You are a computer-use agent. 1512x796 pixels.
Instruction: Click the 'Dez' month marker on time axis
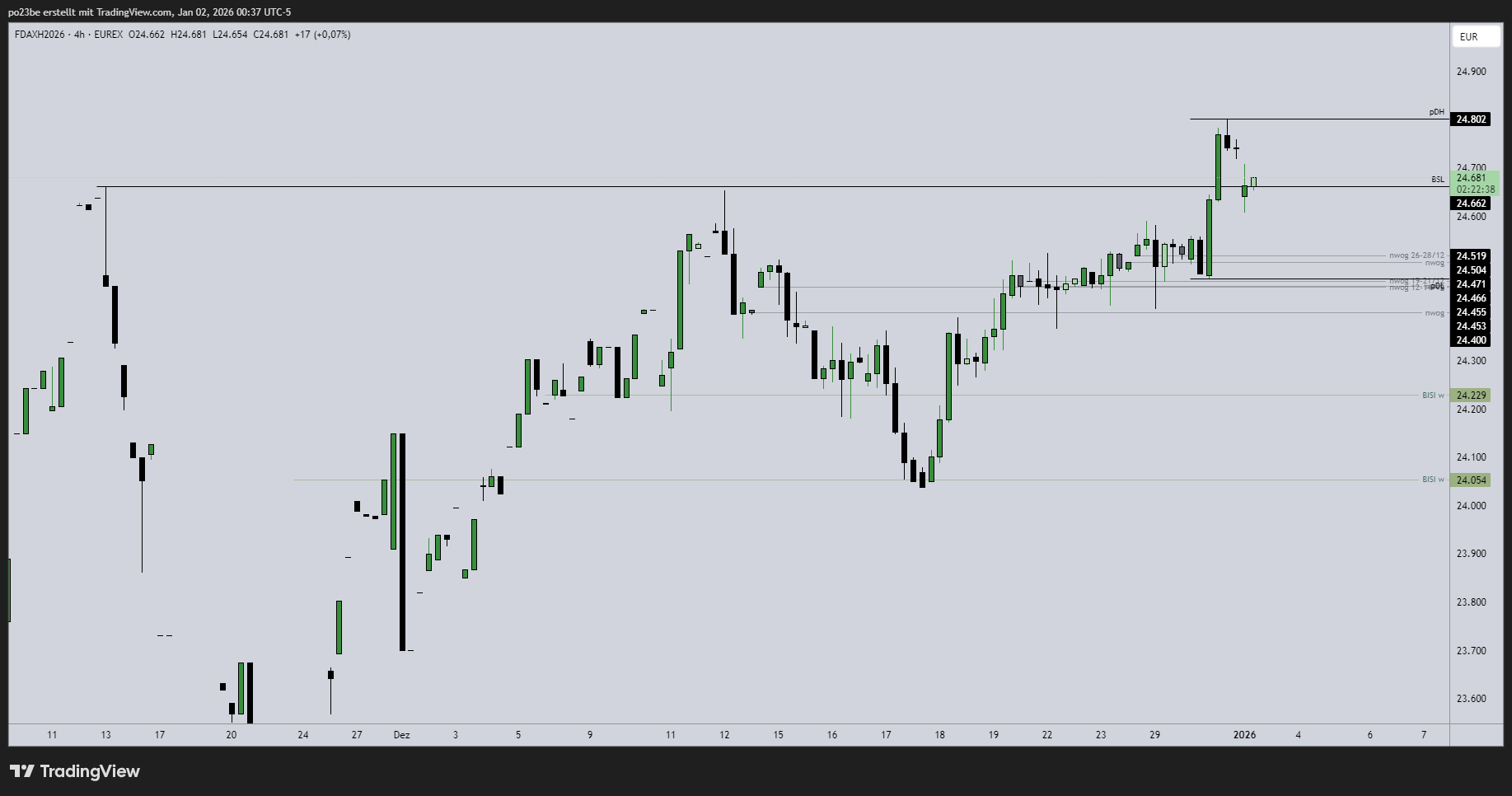401,735
